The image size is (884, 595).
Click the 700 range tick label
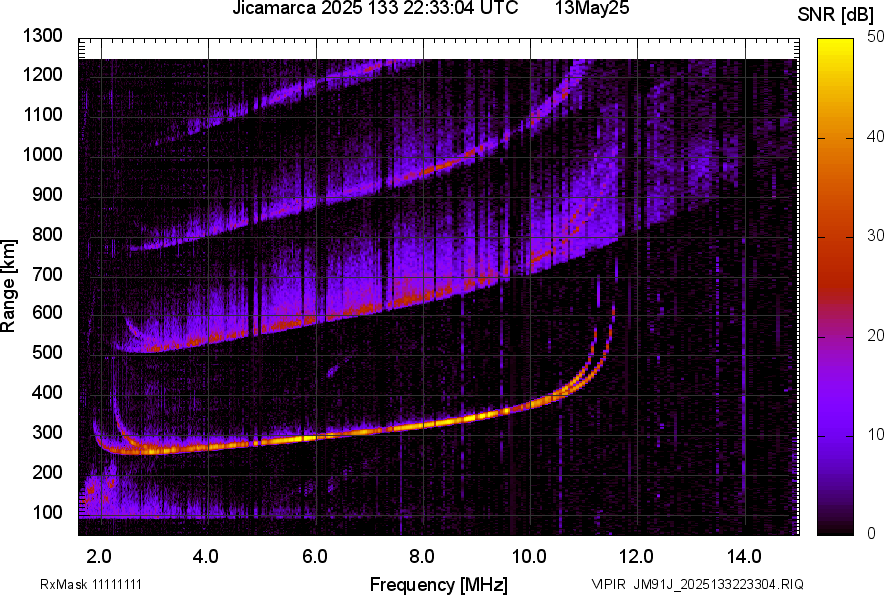pyautogui.click(x=47, y=274)
